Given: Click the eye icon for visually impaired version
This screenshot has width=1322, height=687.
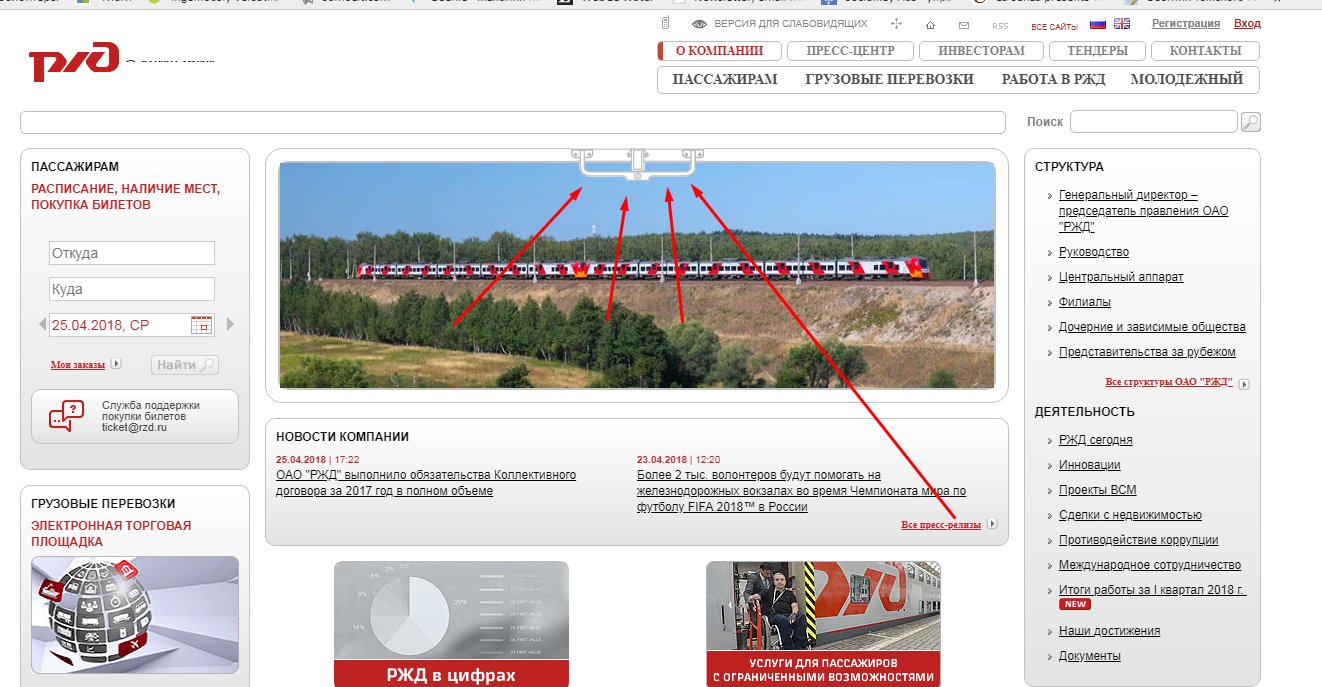Looking at the screenshot, I should pos(700,24).
